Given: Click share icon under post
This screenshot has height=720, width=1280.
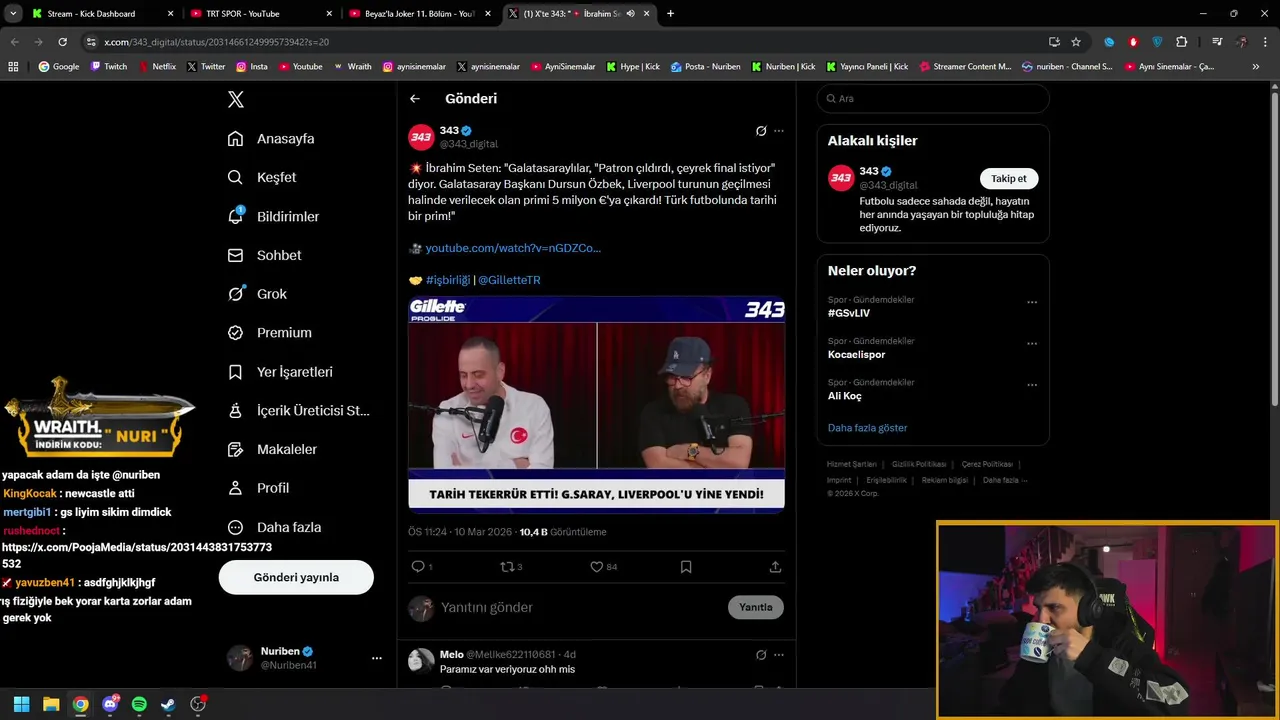Looking at the screenshot, I should coord(775,567).
